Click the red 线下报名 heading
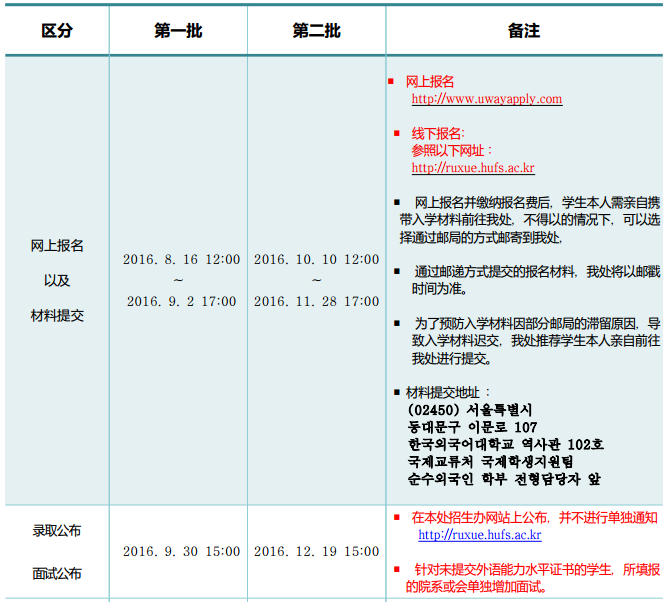The width and height of the screenshot is (671, 602). (437, 133)
